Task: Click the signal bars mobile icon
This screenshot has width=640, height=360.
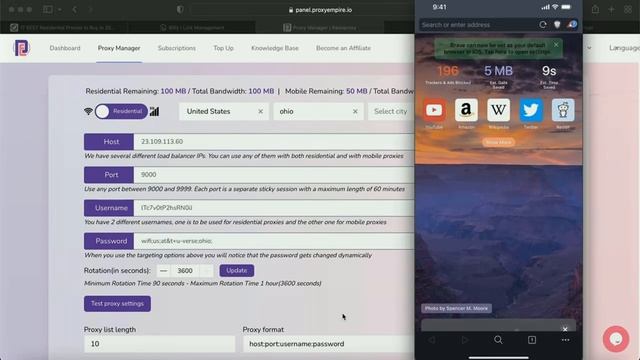Action: 154,111
